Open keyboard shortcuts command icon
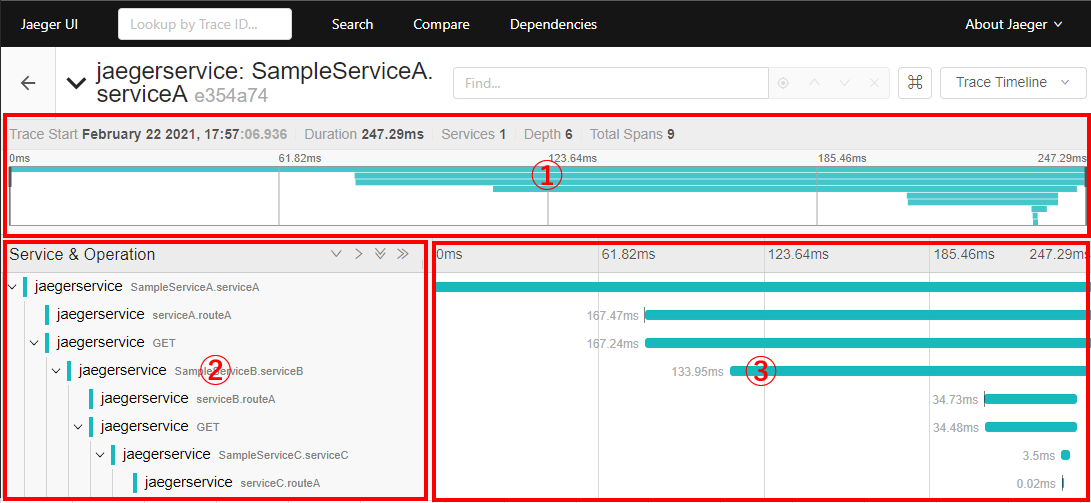Image resolution: width=1091 pixels, height=503 pixels. click(915, 83)
